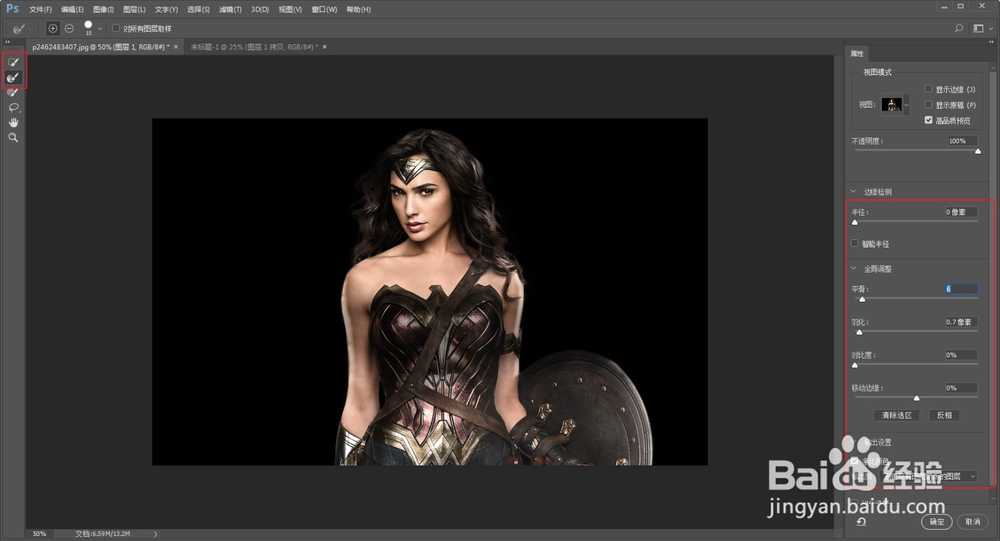Open the 视图(V) menu

(290, 10)
